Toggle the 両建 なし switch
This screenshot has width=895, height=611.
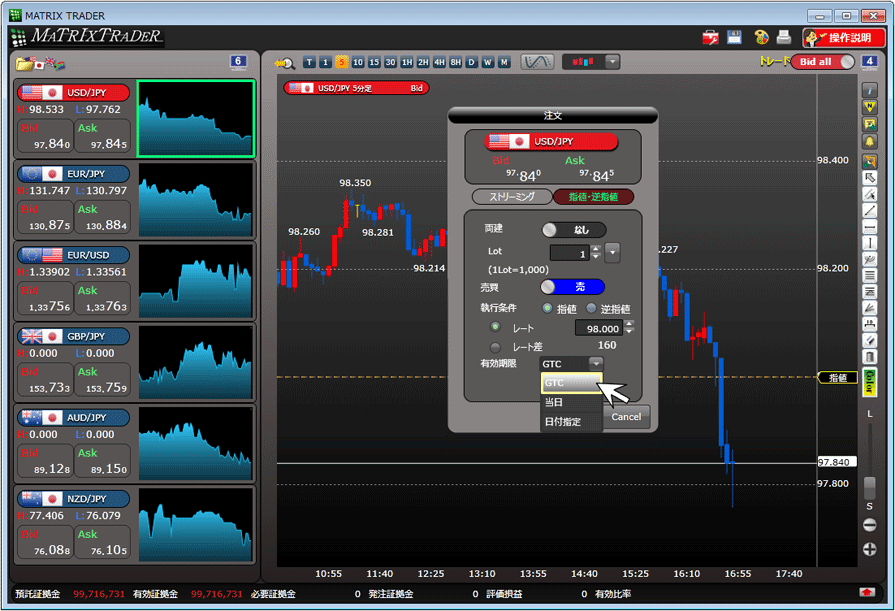coord(574,230)
